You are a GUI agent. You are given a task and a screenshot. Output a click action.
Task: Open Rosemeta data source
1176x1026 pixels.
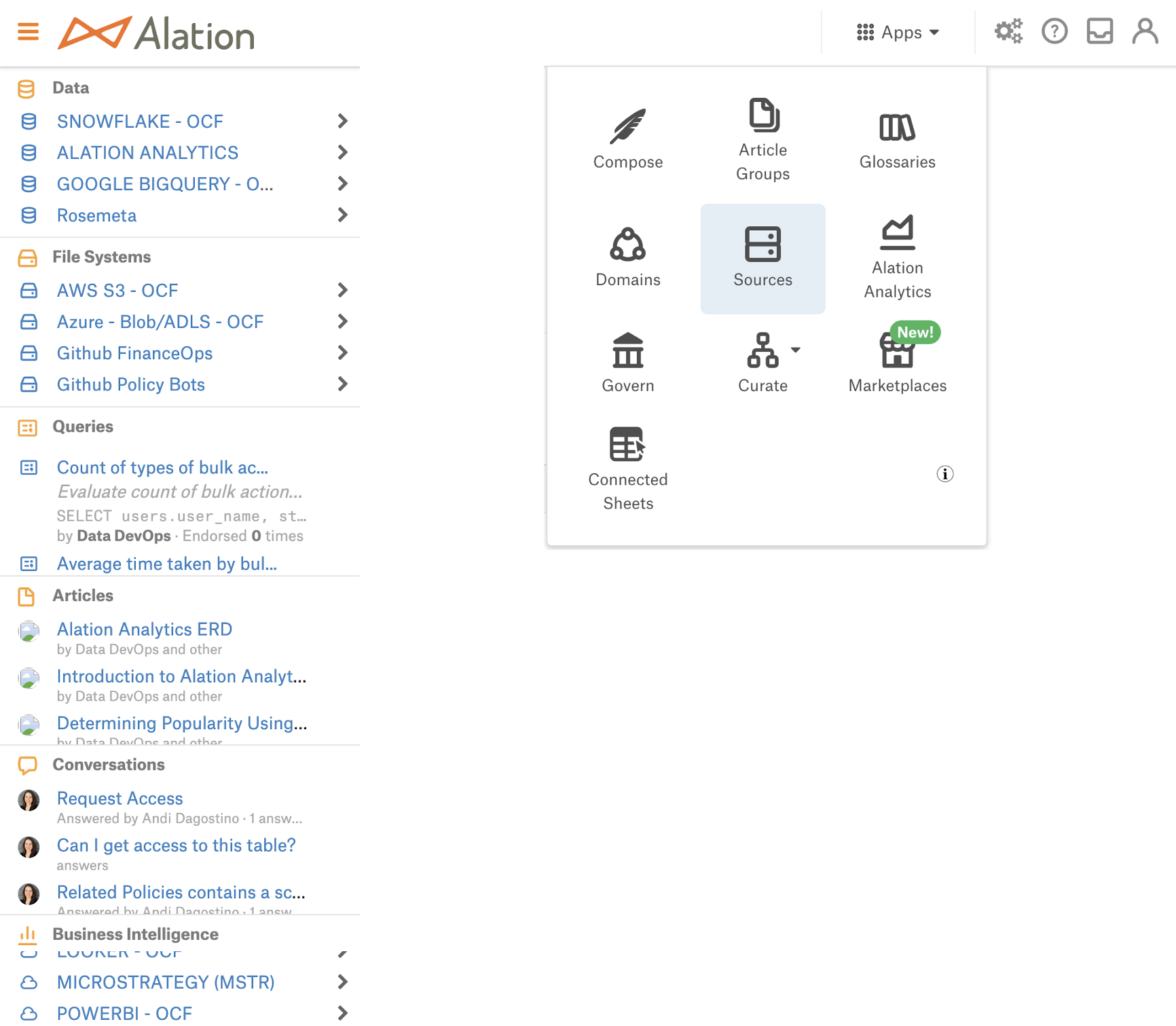pos(96,215)
